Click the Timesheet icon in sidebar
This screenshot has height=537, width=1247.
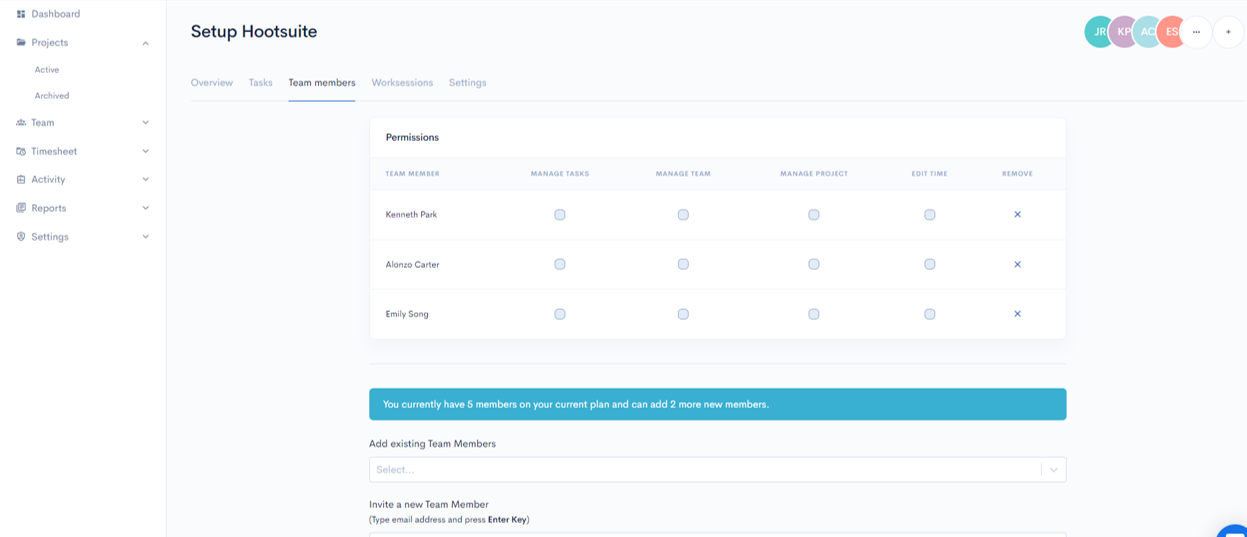21,151
